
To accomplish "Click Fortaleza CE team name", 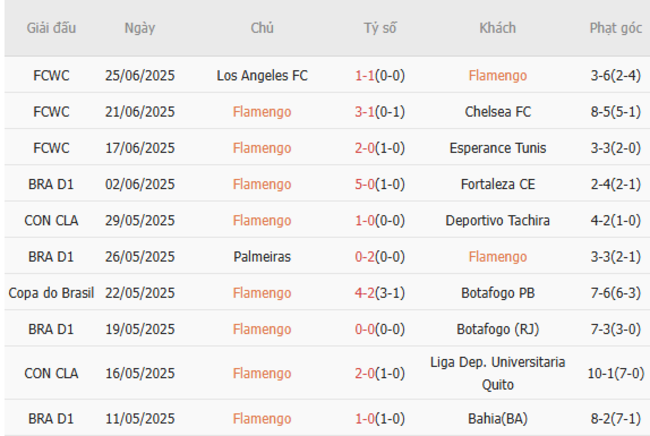I will (x=497, y=184).
